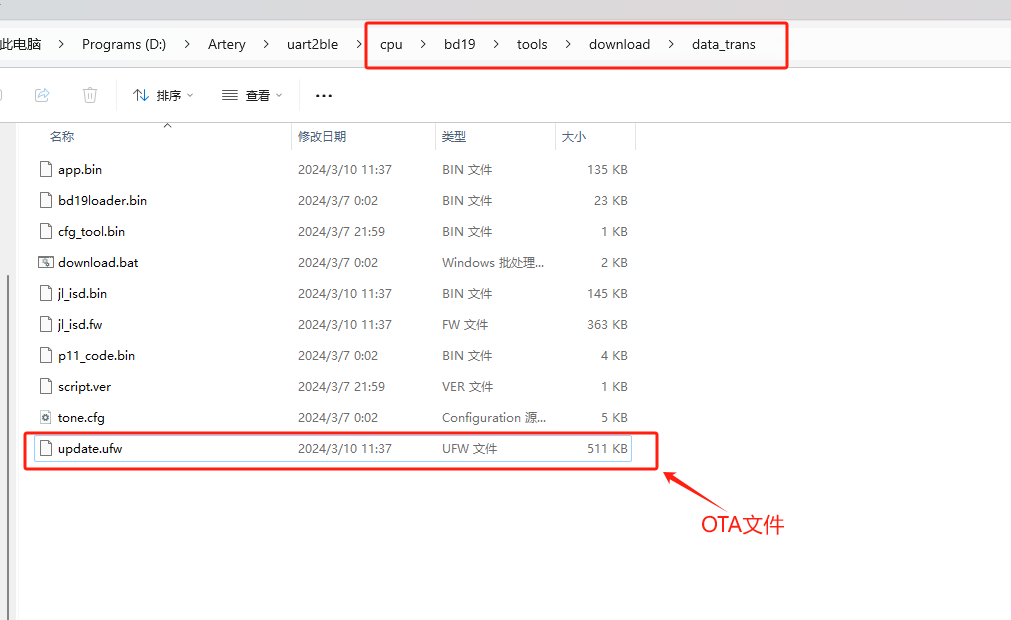Click the VER 文件 type cell

point(467,387)
